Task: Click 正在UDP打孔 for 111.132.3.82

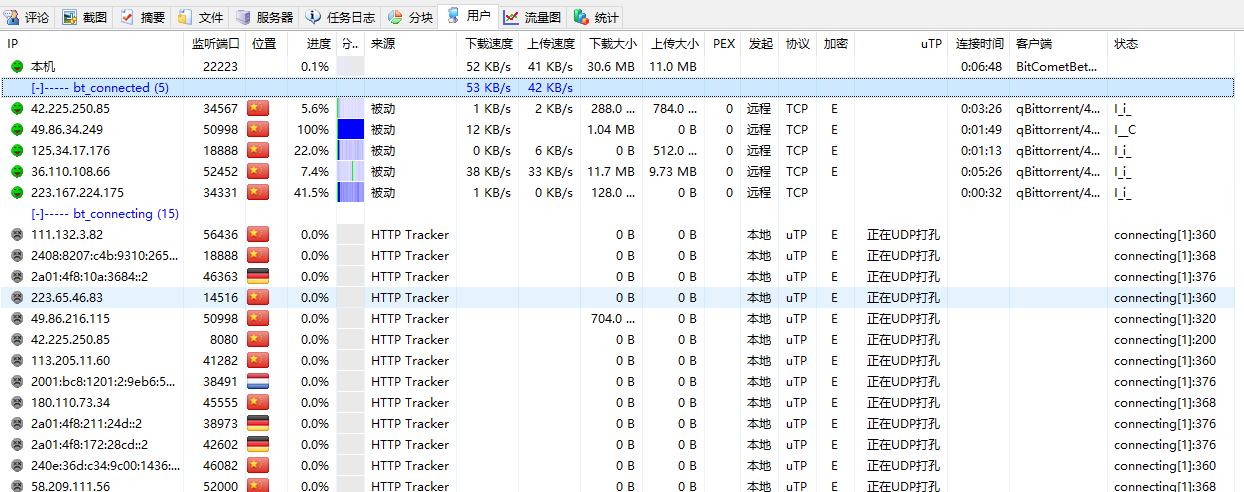Action: coord(903,234)
